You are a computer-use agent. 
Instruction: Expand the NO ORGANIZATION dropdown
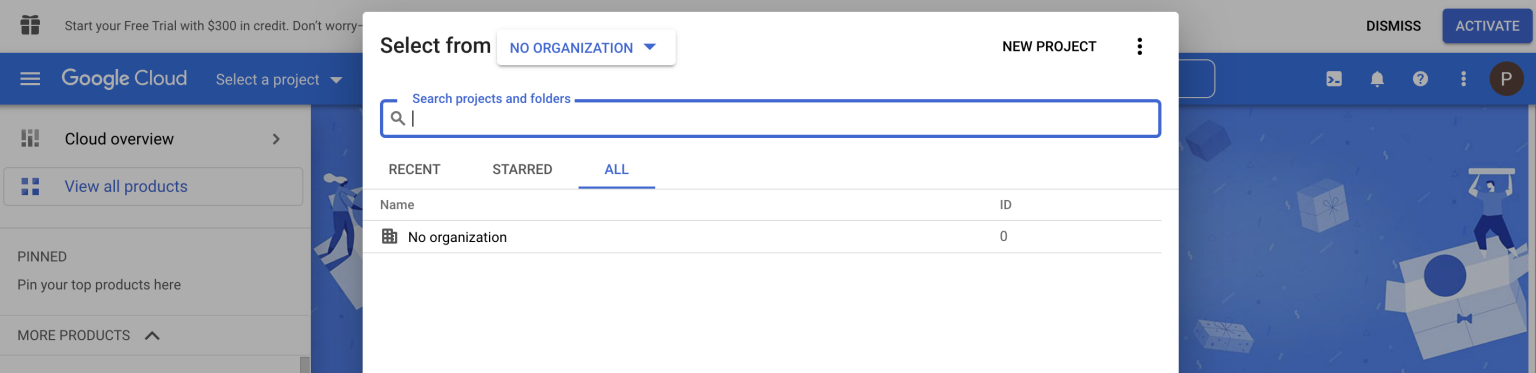click(586, 47)
